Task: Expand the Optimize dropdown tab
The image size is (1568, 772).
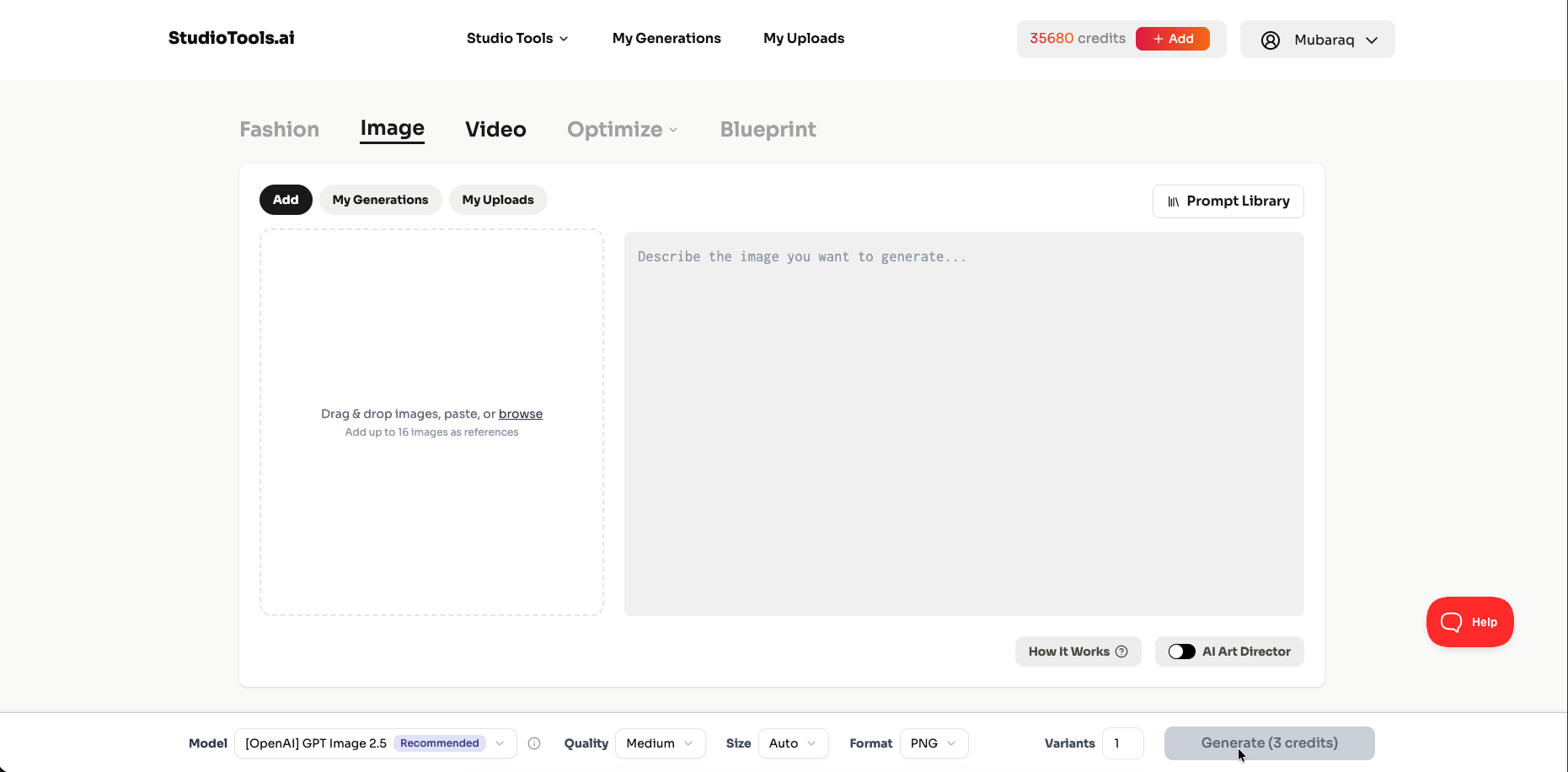Action: (623, 130)
